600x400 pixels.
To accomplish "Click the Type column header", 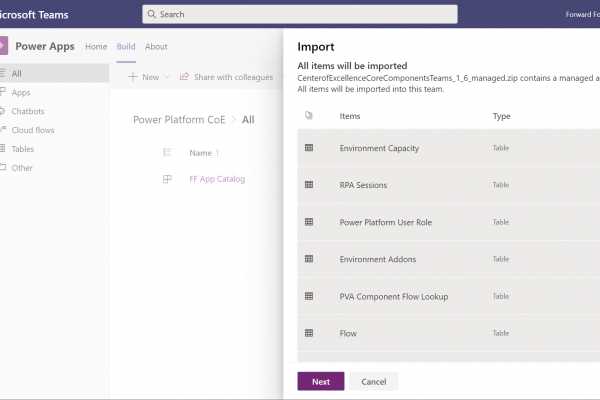I will pos(501,116).
